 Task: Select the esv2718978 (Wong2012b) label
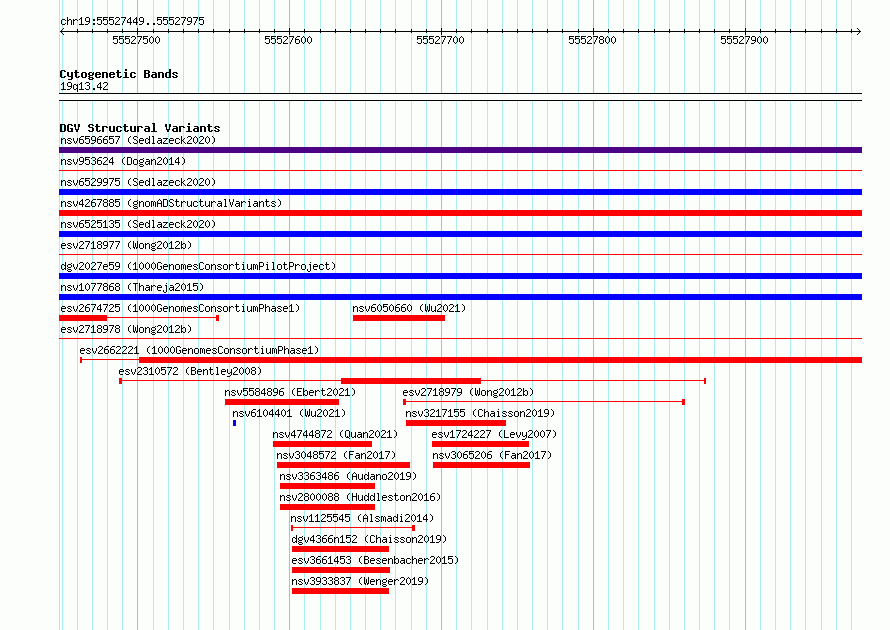pos(126,329)
